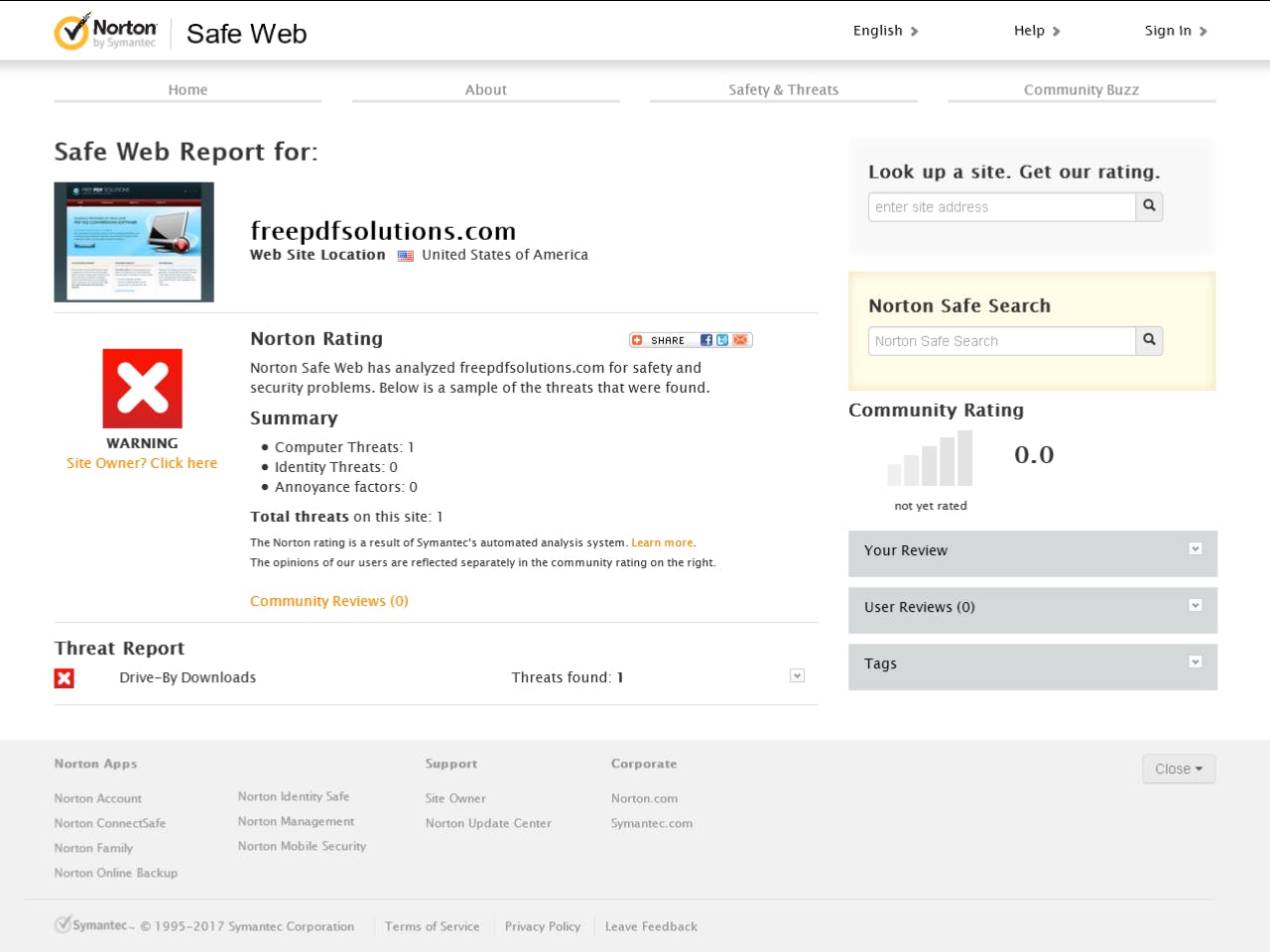This screenshot has height=952, width=1270.
Task: Click the site lookup search magnifier icon
Action: tap(1148, 206)
